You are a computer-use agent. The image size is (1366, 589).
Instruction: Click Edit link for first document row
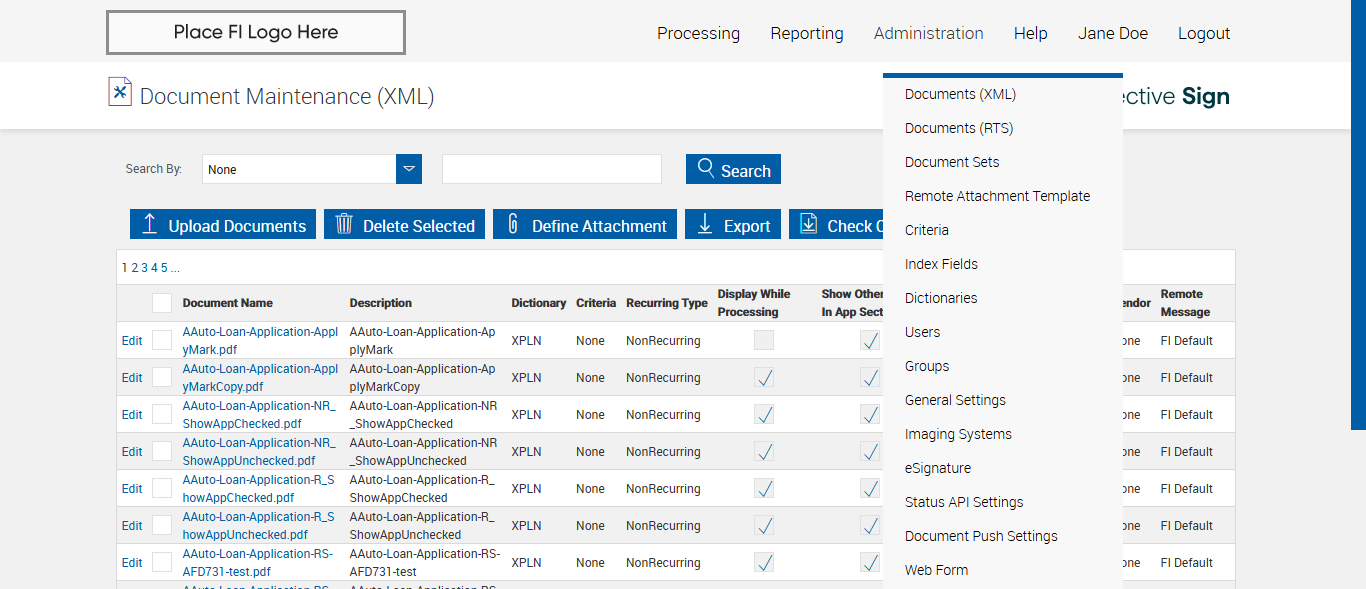[132, 341]
